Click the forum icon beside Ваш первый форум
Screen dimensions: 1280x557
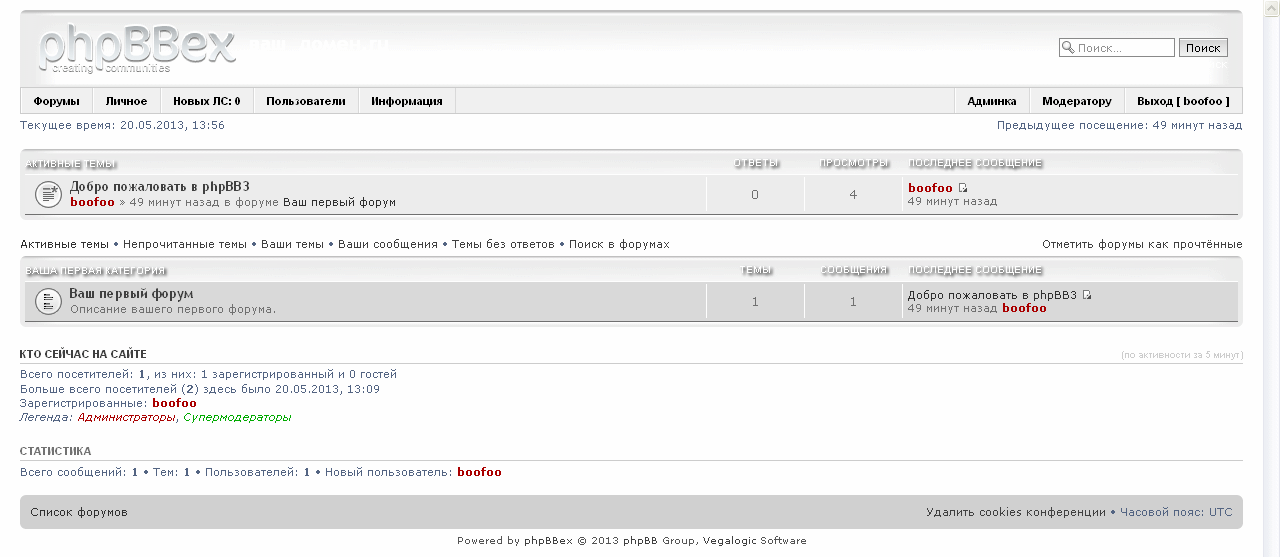pos(48,301)
